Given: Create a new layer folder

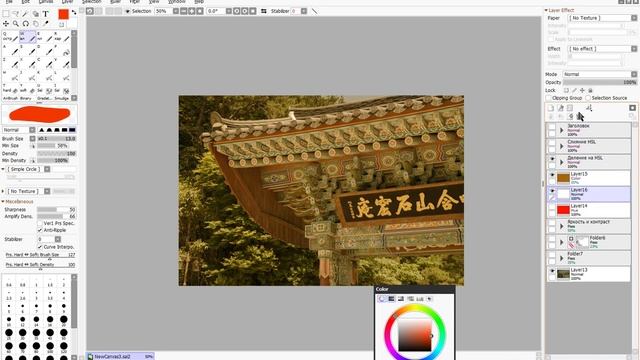Looking at the screenshot, I should (570, 108).
